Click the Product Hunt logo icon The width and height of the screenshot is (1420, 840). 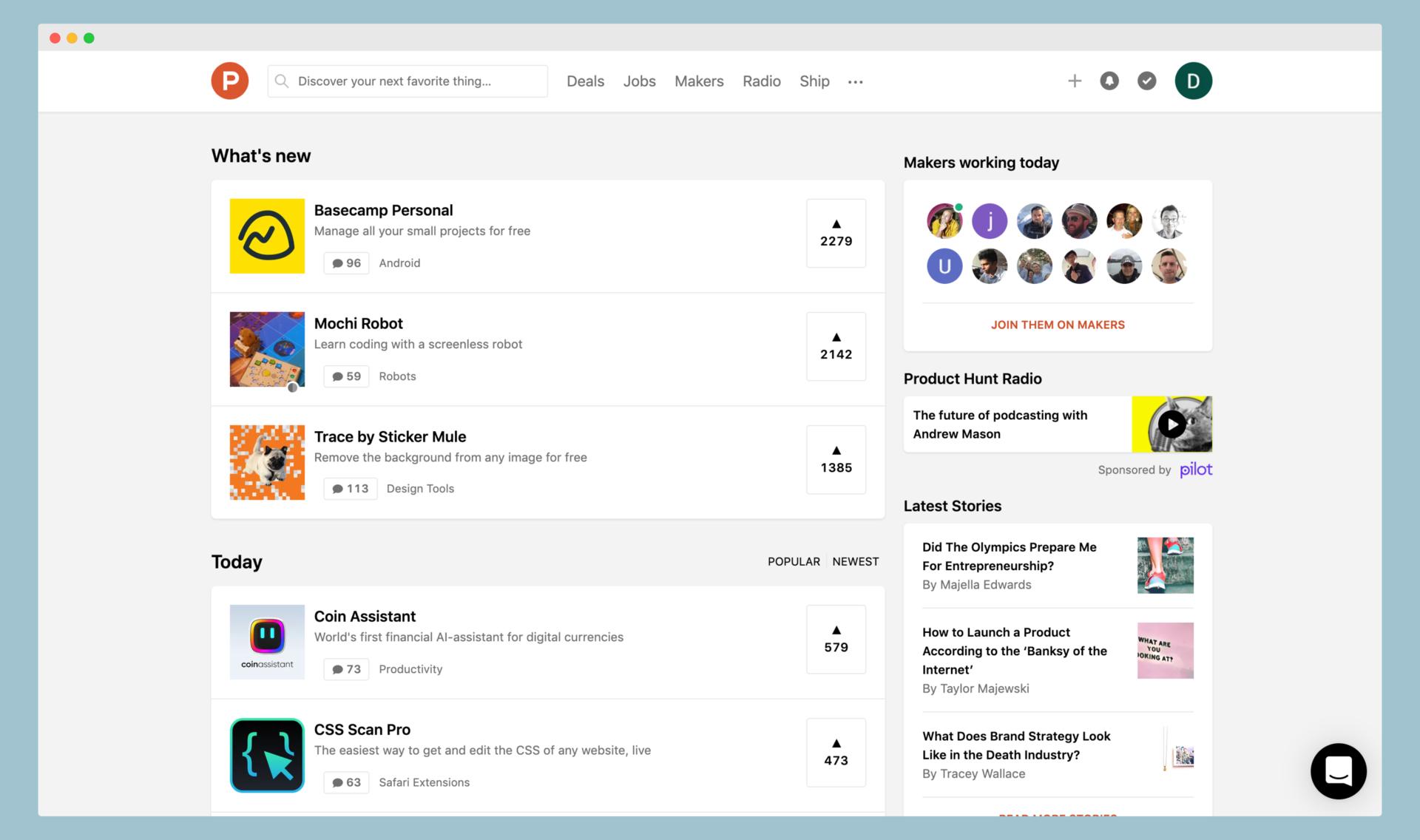click(229, 81)
